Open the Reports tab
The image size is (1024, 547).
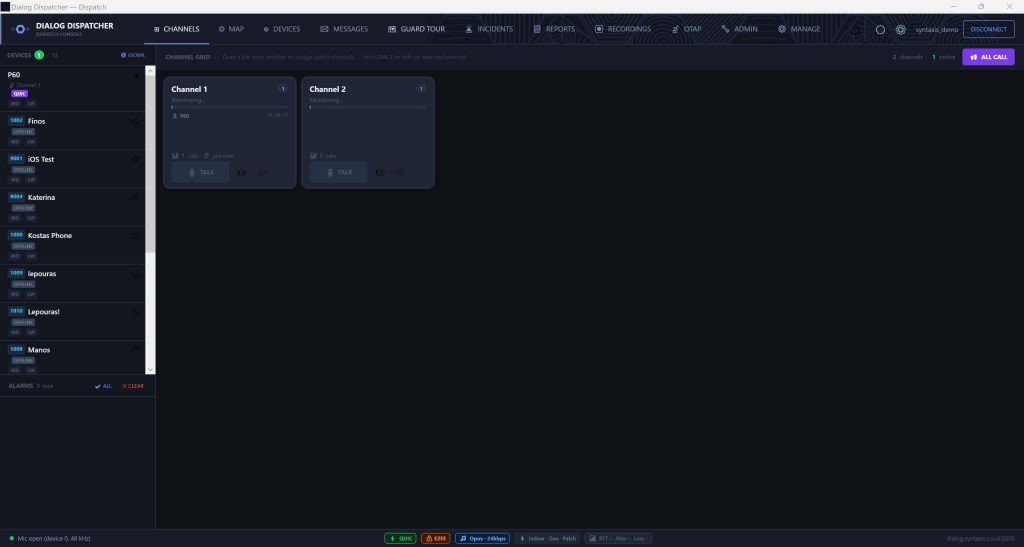pos(554,29)
